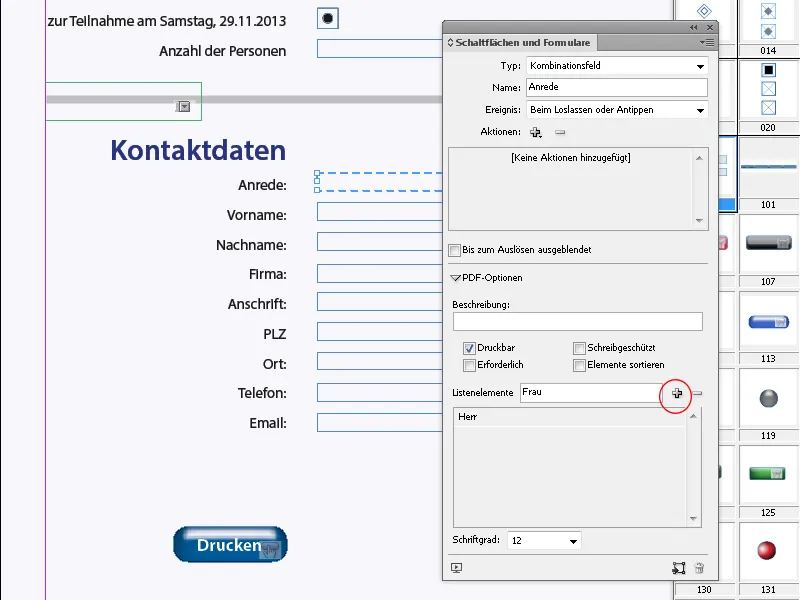
Task: Click the Kontaktdaten heading
Action: point(198,151)
